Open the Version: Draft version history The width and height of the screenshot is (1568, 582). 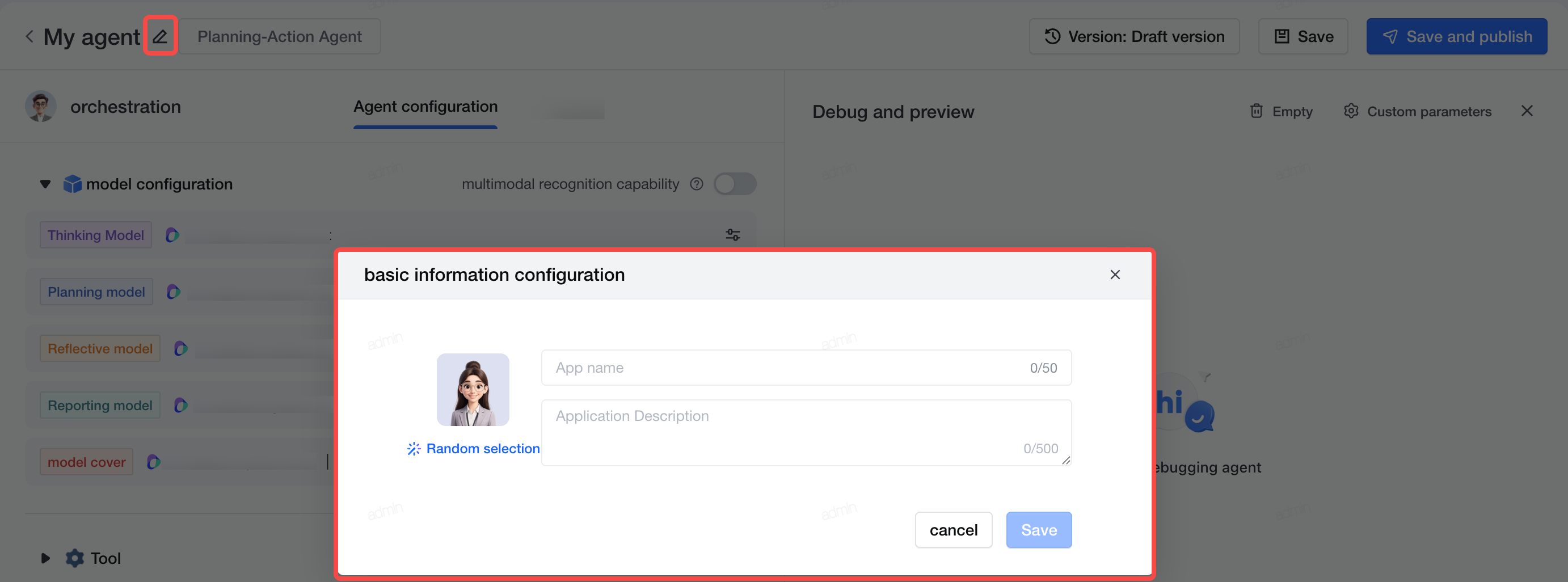(1134, 36)
